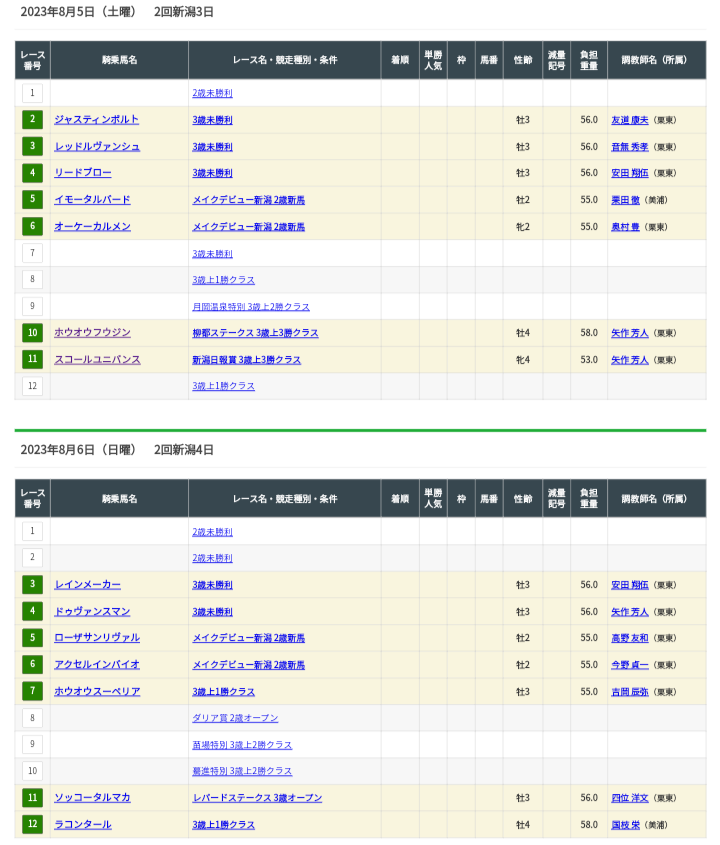Click green race number beside ホウオウフウジン
The height and width of the screenshot is (845, 720).
pyautogui.click(x=32, y=333)
